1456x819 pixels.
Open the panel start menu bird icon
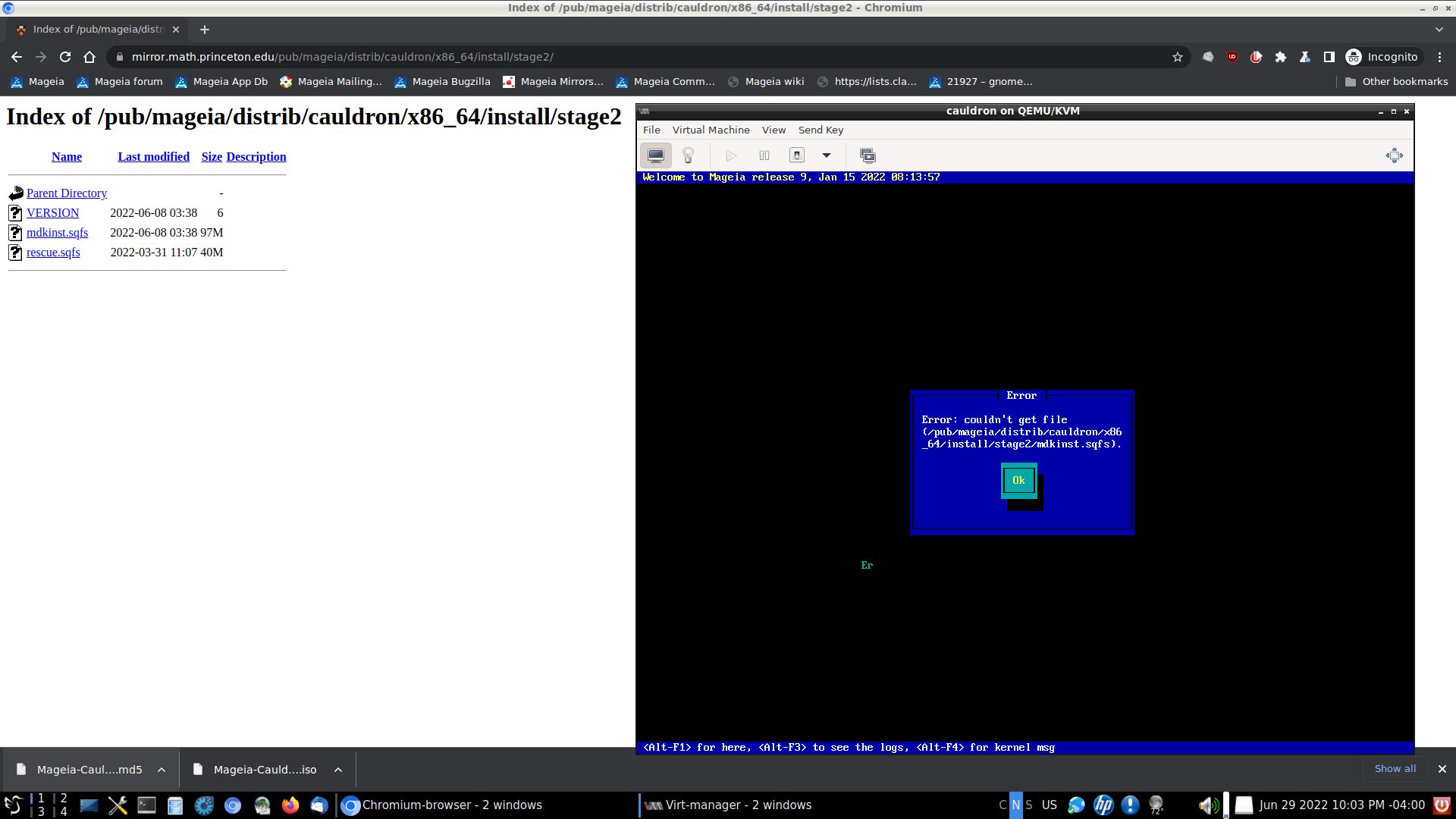14,805
